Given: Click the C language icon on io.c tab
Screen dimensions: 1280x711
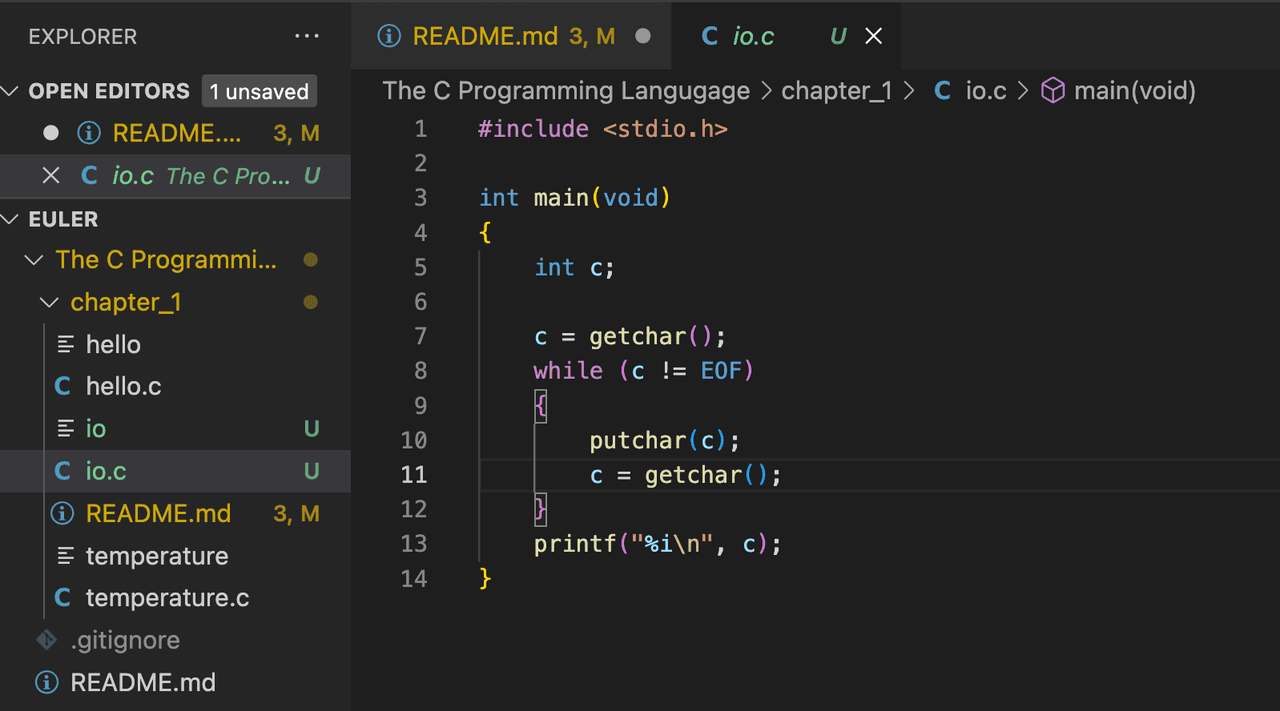Looking at the screenshot, I should pyautogui.click(x=710, y=37).
